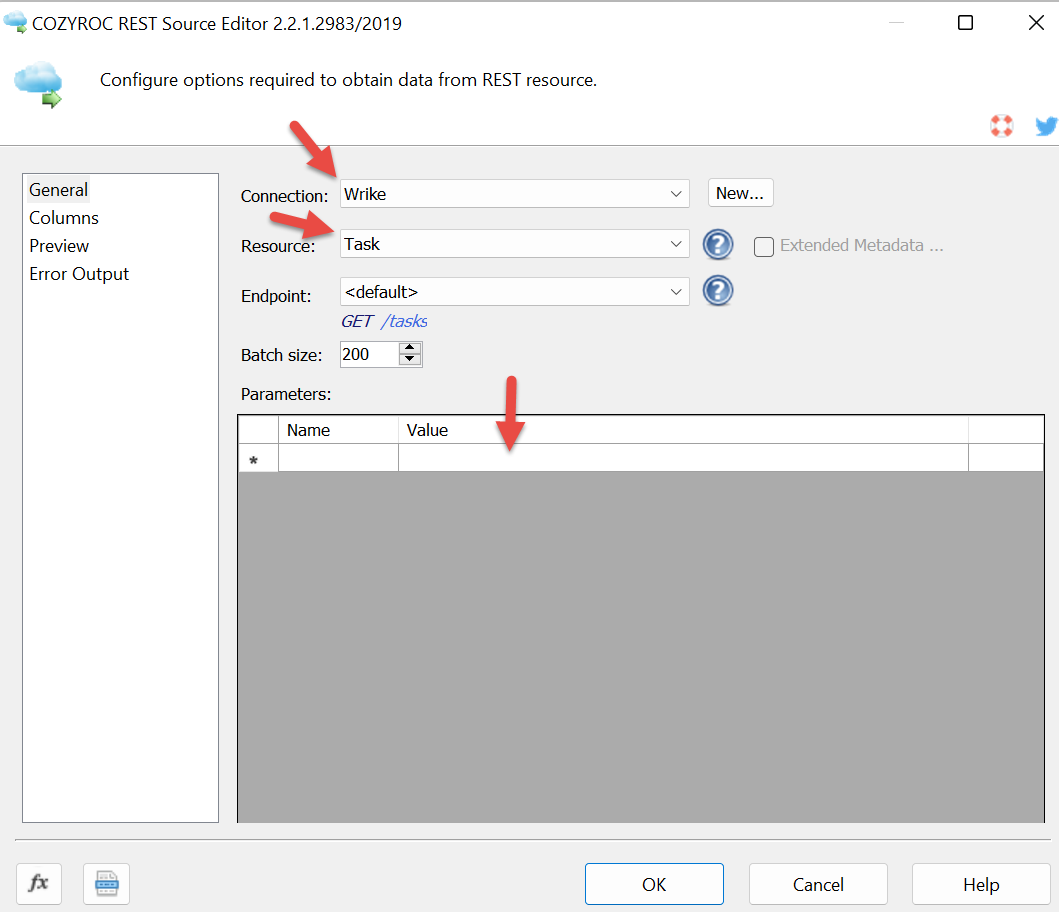Viewport: 1059px width, 912px height.
Task: Maximize the REST Source Editor window
Action: pyautogui.click(x=965, y=23)
